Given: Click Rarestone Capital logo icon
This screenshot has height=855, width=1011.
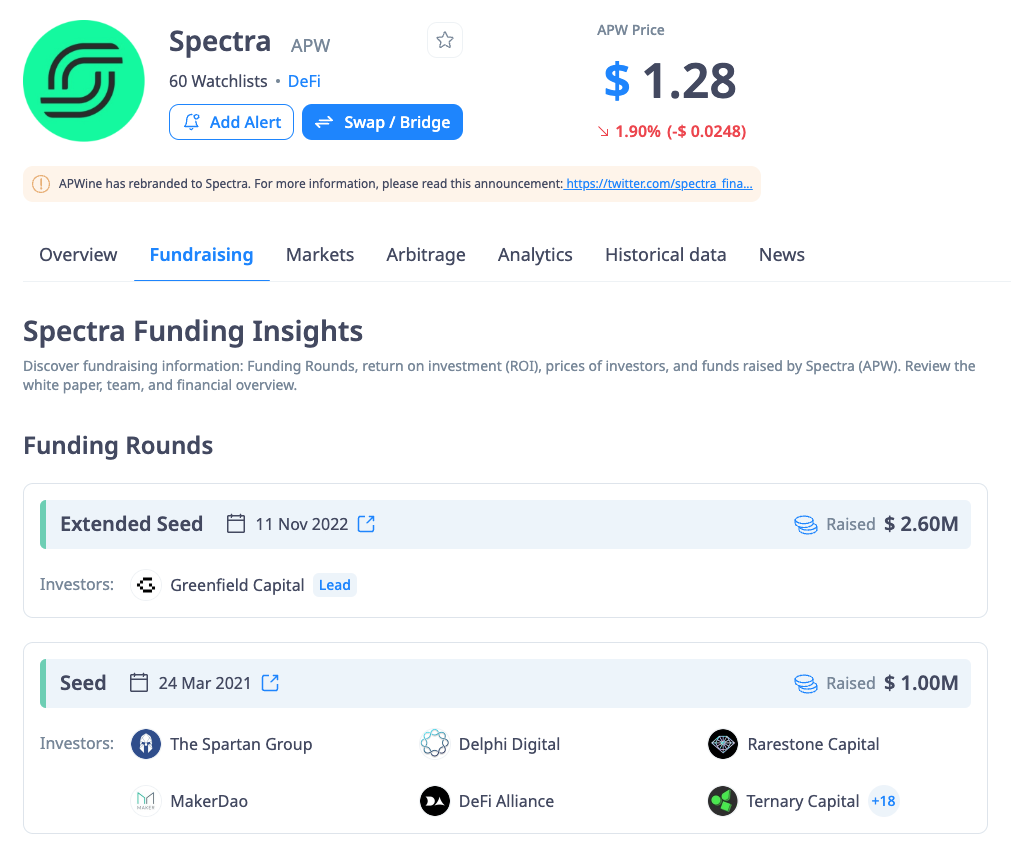Looking at the screenshot, I should pyautogui.click(x=723, y=744).
